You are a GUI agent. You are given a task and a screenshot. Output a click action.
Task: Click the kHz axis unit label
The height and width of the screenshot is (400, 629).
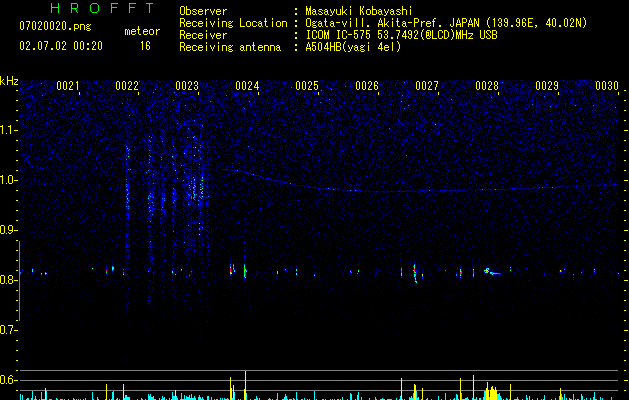[x=9, y=81]
